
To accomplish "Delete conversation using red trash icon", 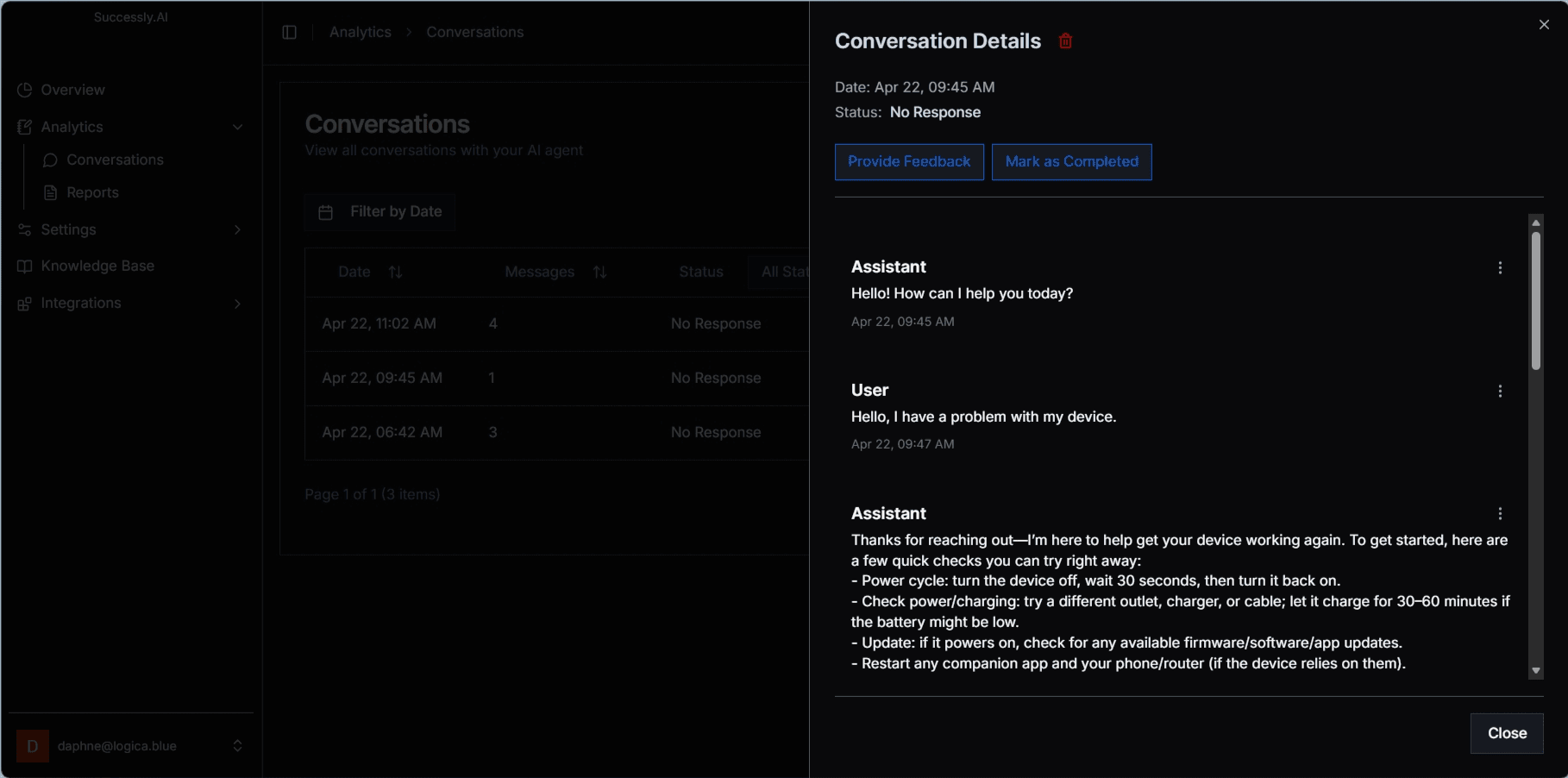I will tap(1065, 41).
